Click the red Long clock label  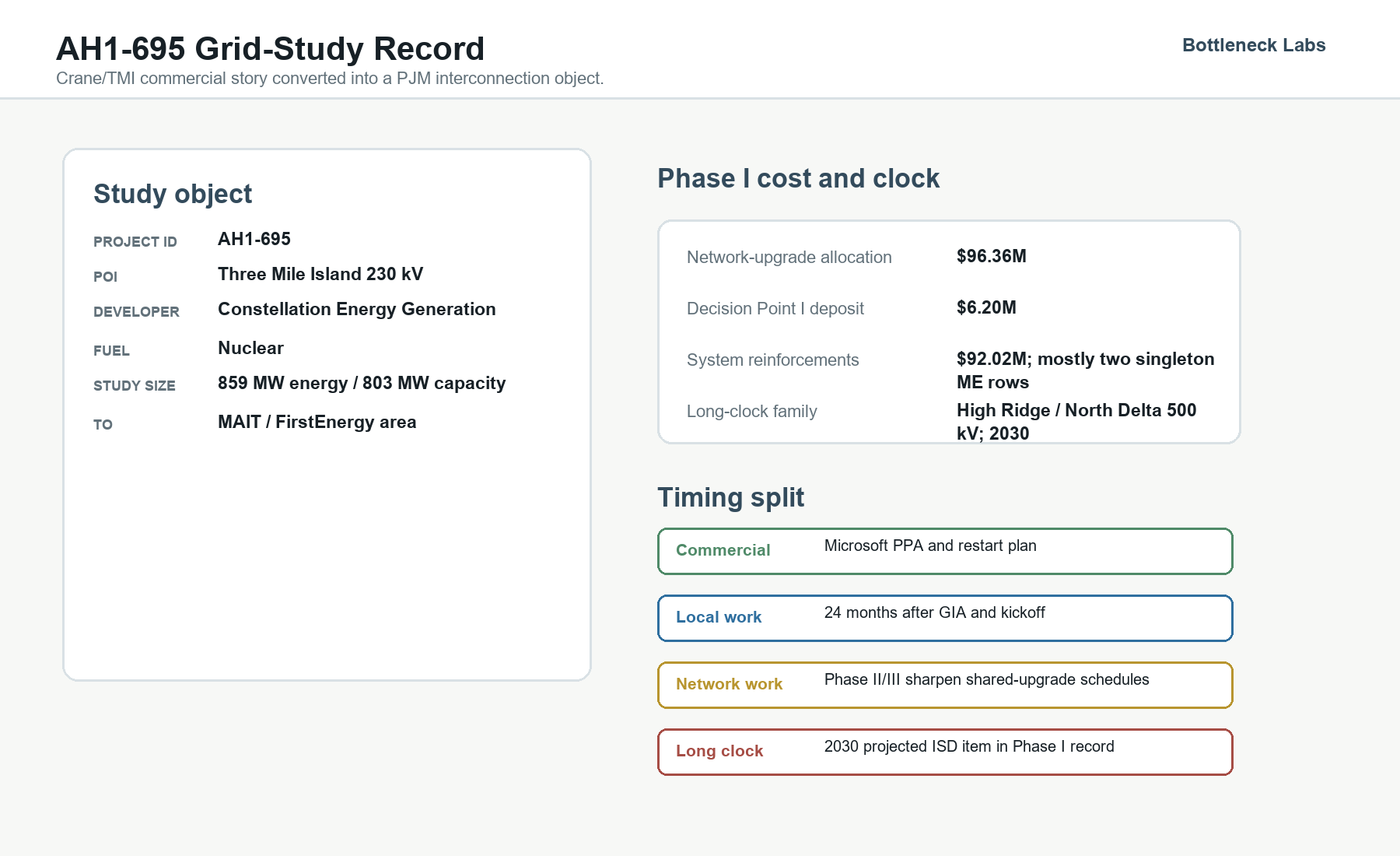tap(719, 751)
